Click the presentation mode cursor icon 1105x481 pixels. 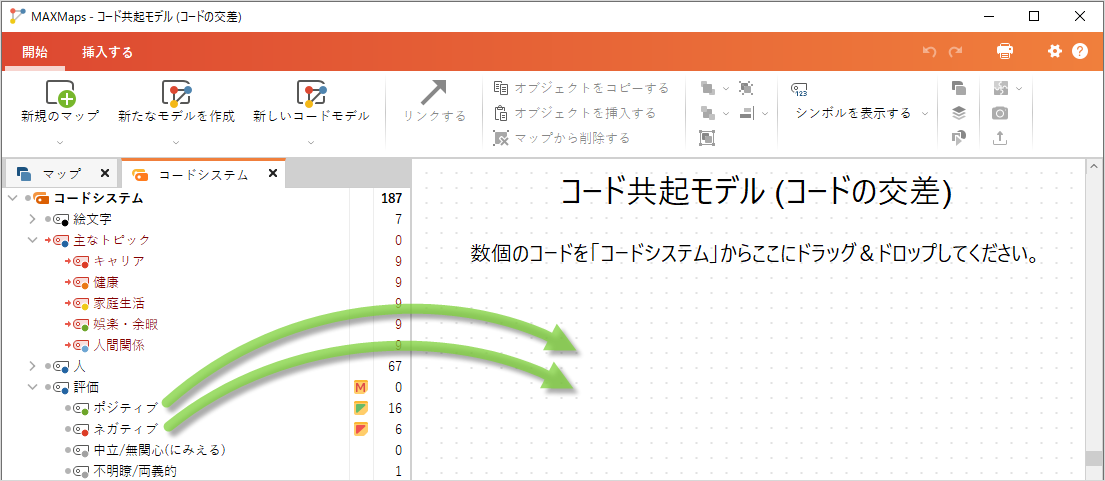tap(959, 137)
